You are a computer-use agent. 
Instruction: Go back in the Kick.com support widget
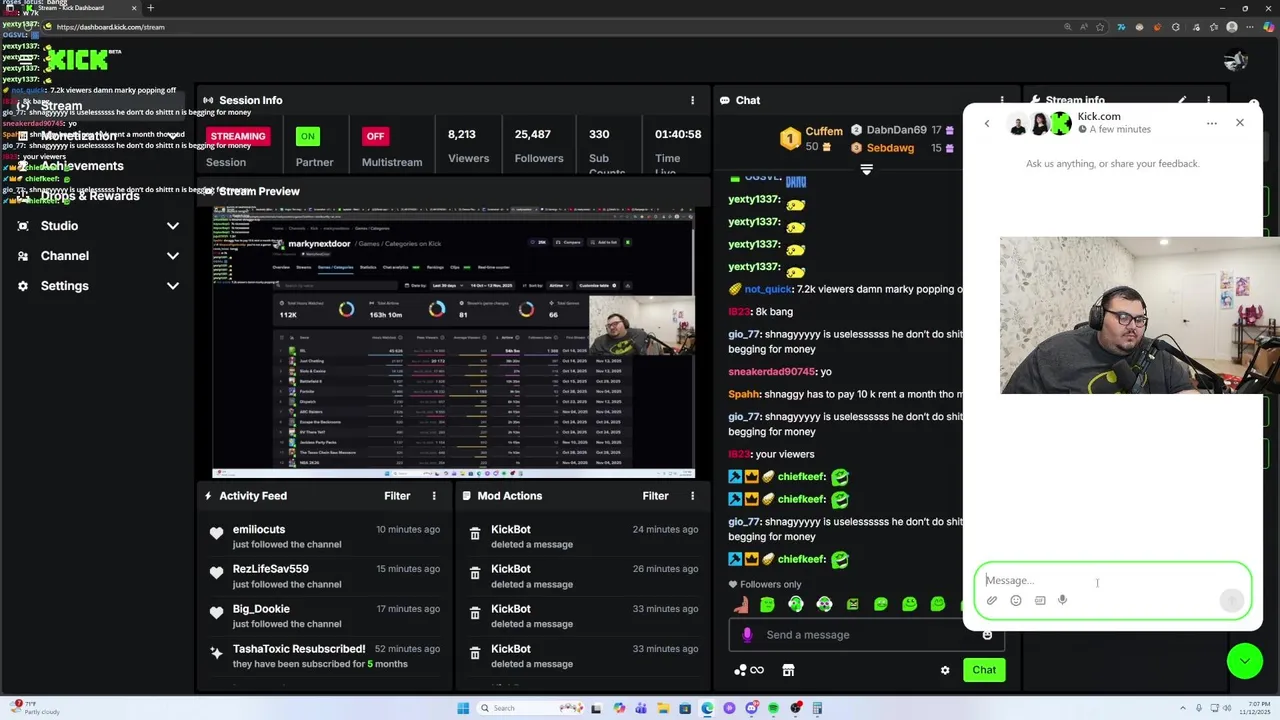[x=986, y=123]
